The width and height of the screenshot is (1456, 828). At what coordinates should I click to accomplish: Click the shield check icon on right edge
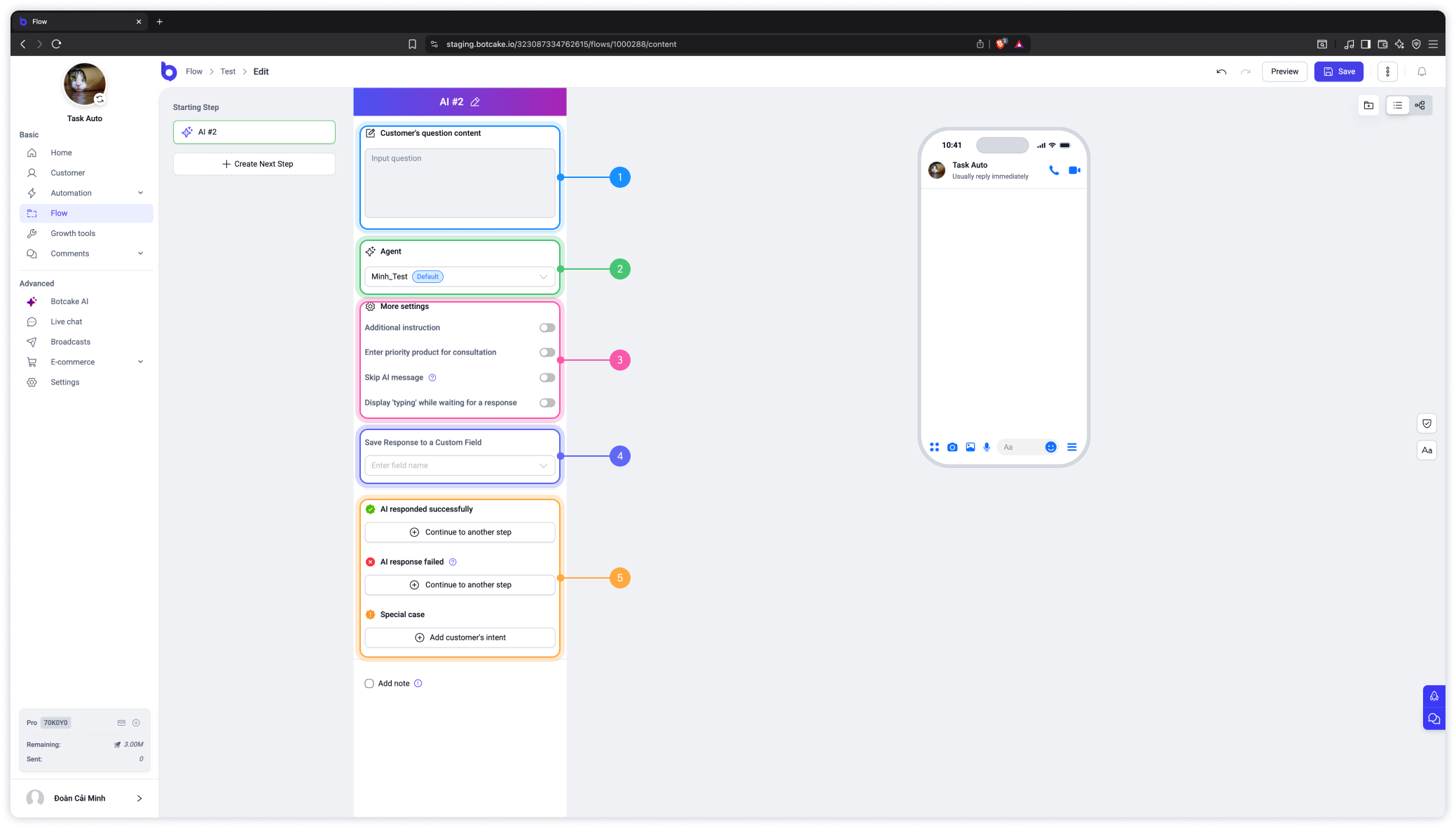(1427, 424)
